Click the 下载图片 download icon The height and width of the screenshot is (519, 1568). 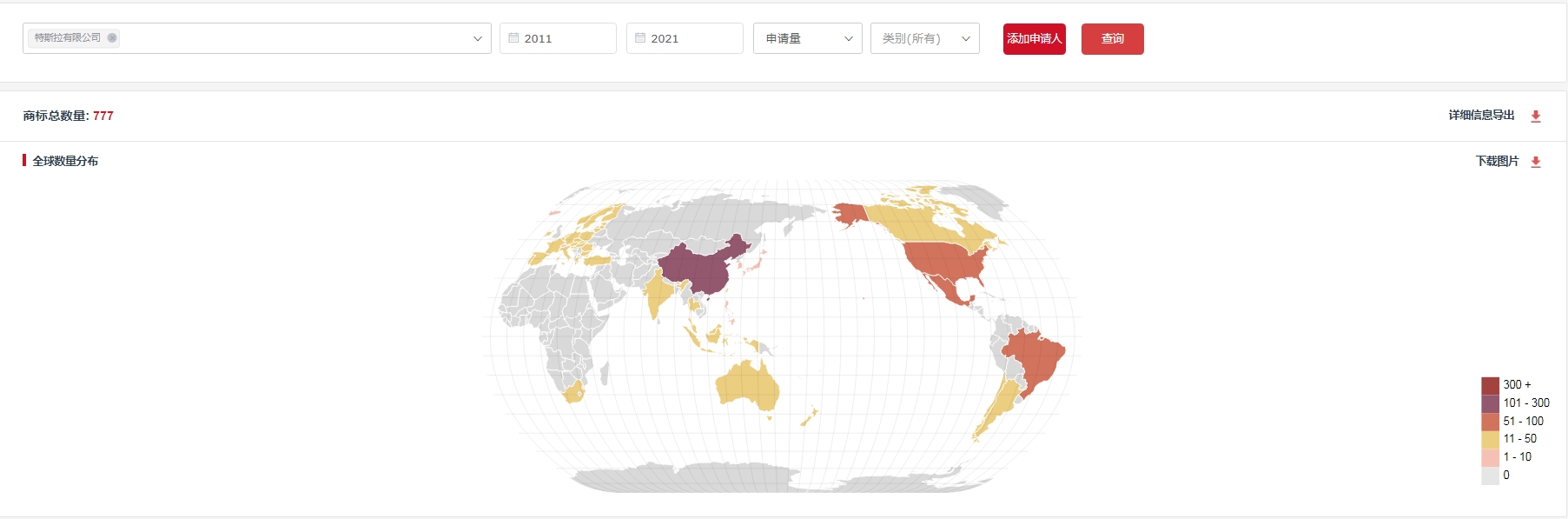1536,162
